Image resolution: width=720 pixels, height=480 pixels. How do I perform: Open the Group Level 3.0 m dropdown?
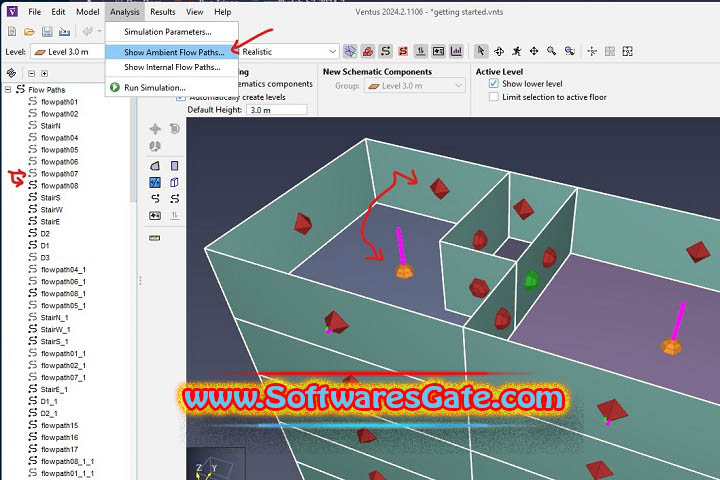pos(415,86)
